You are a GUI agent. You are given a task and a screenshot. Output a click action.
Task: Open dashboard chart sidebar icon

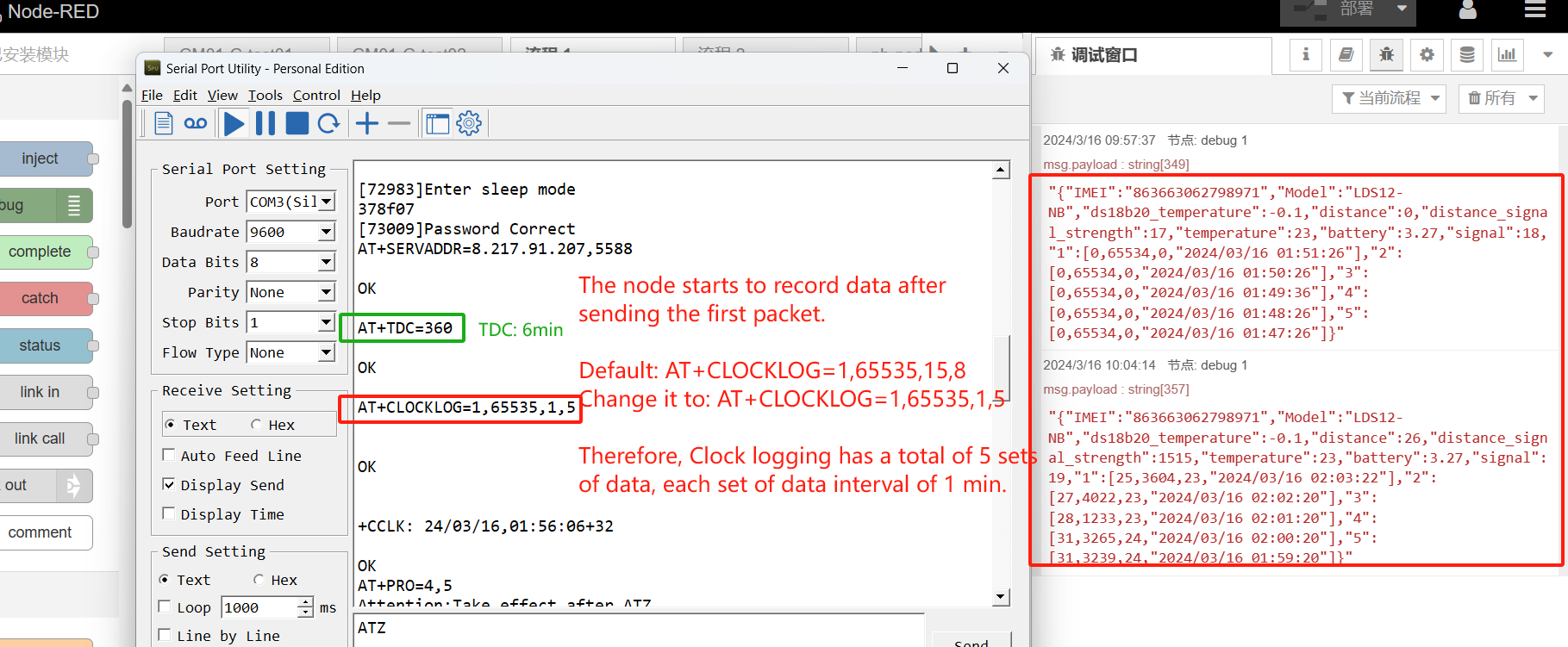point(1508,55)
